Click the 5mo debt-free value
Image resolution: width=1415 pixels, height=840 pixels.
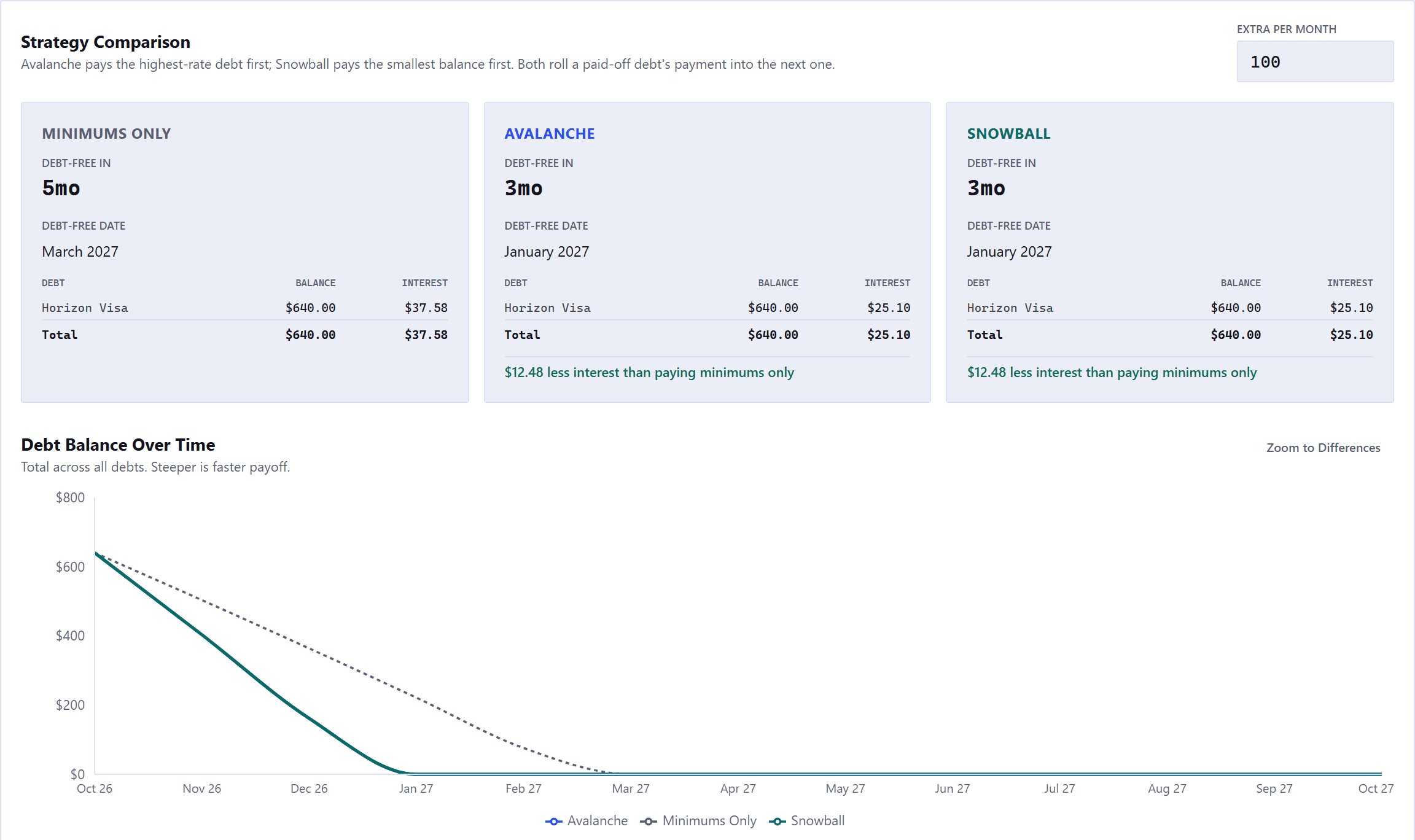coord(61,188)
